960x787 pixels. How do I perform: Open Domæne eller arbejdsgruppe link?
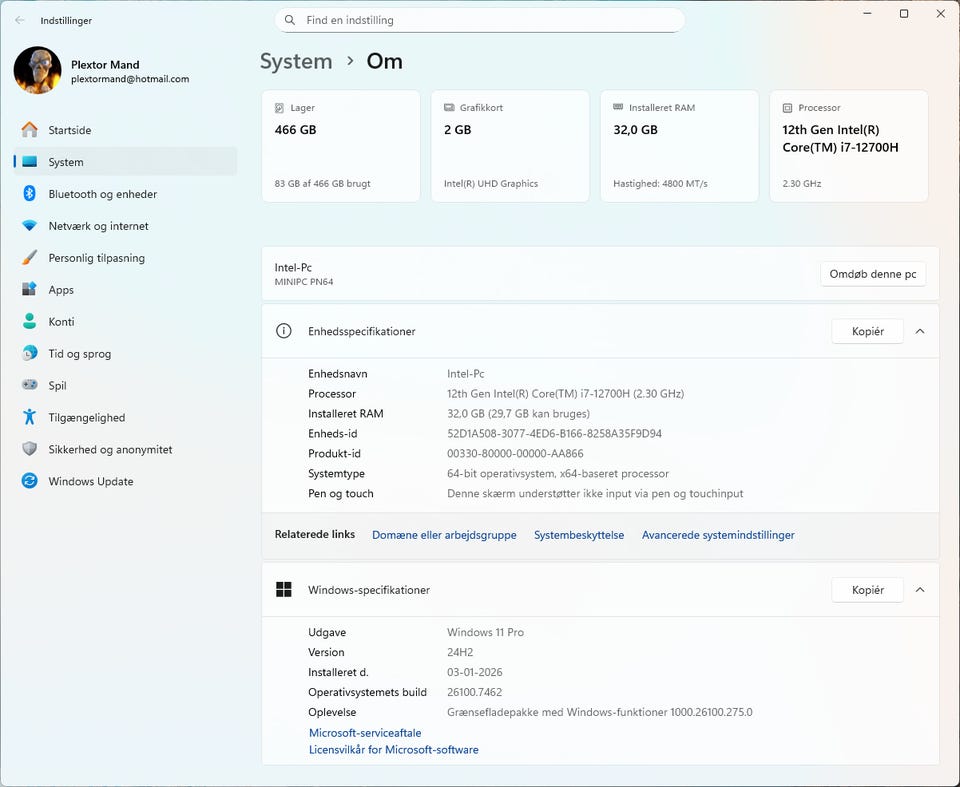444,535
